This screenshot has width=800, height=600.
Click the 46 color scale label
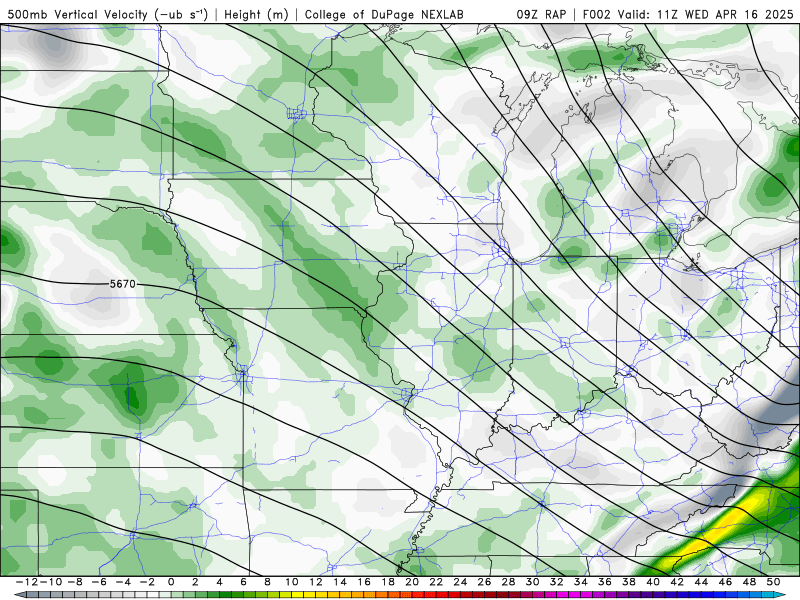[x=725, y=582]
